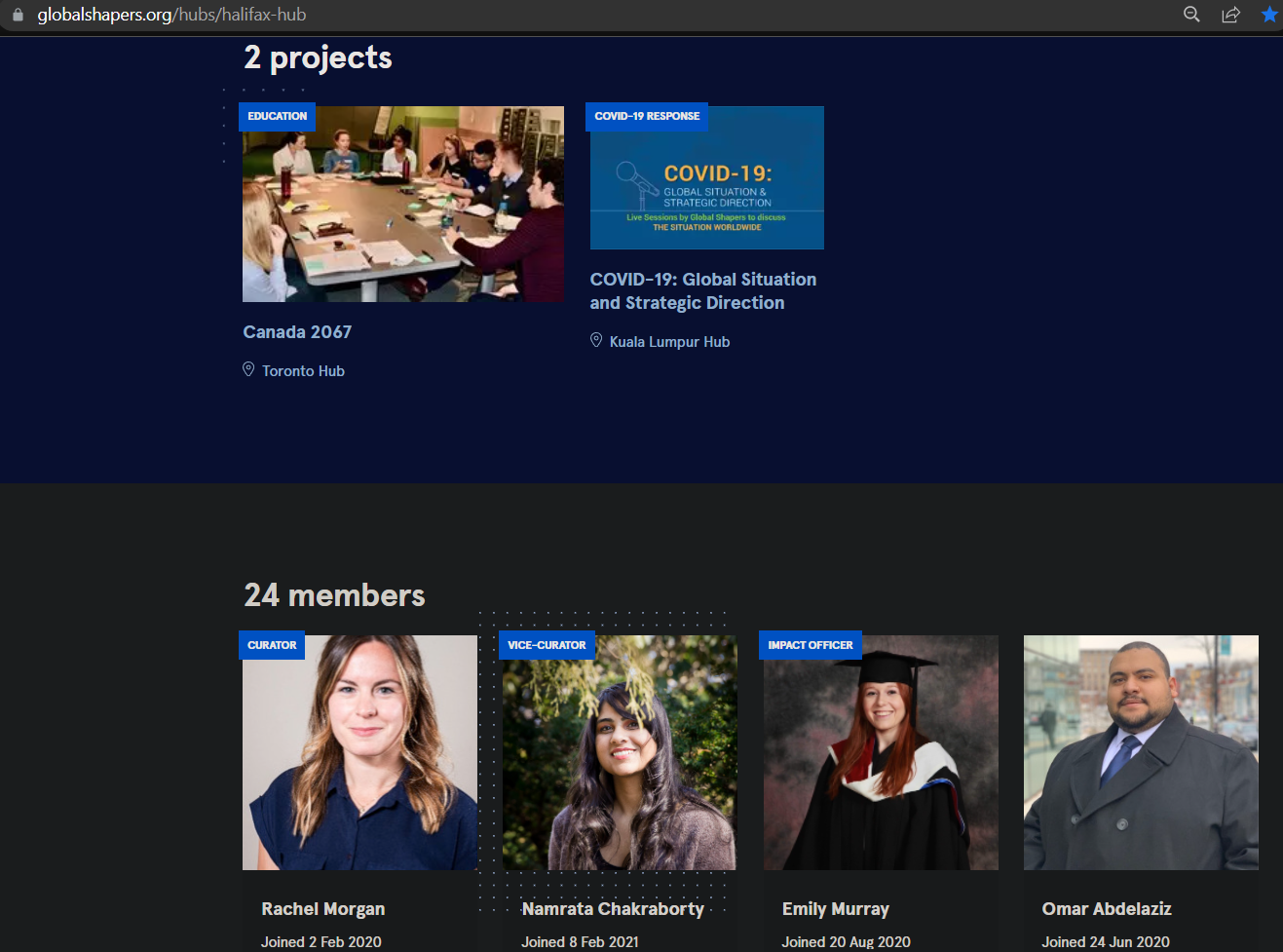Click the Canada 2067 project title
The width and height of the screenshot is (1283, 952).
point(297,332)
